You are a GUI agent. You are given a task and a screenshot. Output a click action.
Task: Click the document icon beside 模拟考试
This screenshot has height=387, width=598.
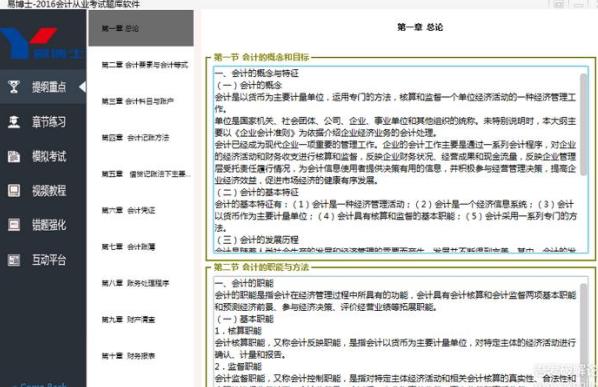coord(14,156)
